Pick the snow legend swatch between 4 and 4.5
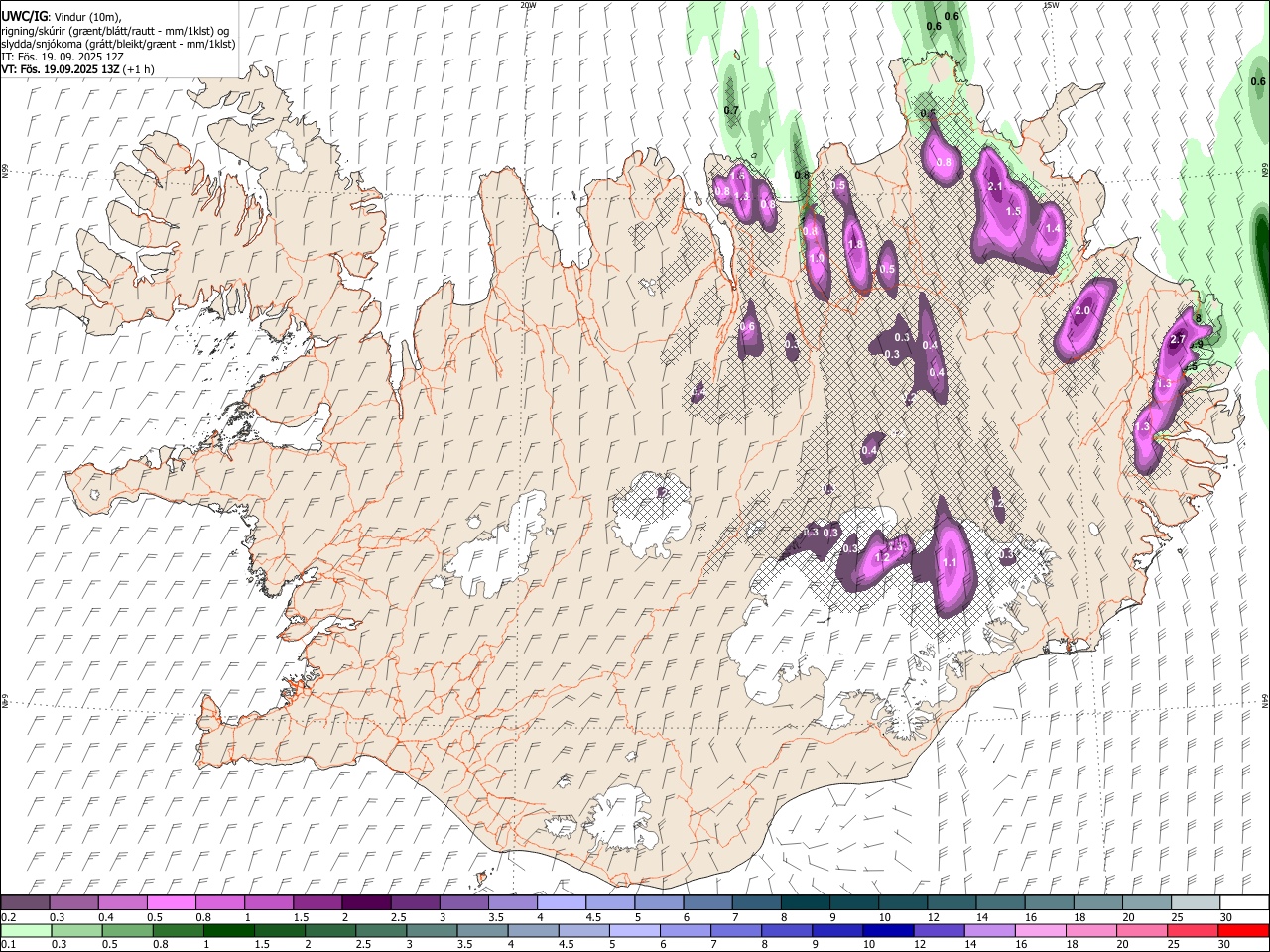The width and height of the screenshot is (1270, 952). point(561,902)
